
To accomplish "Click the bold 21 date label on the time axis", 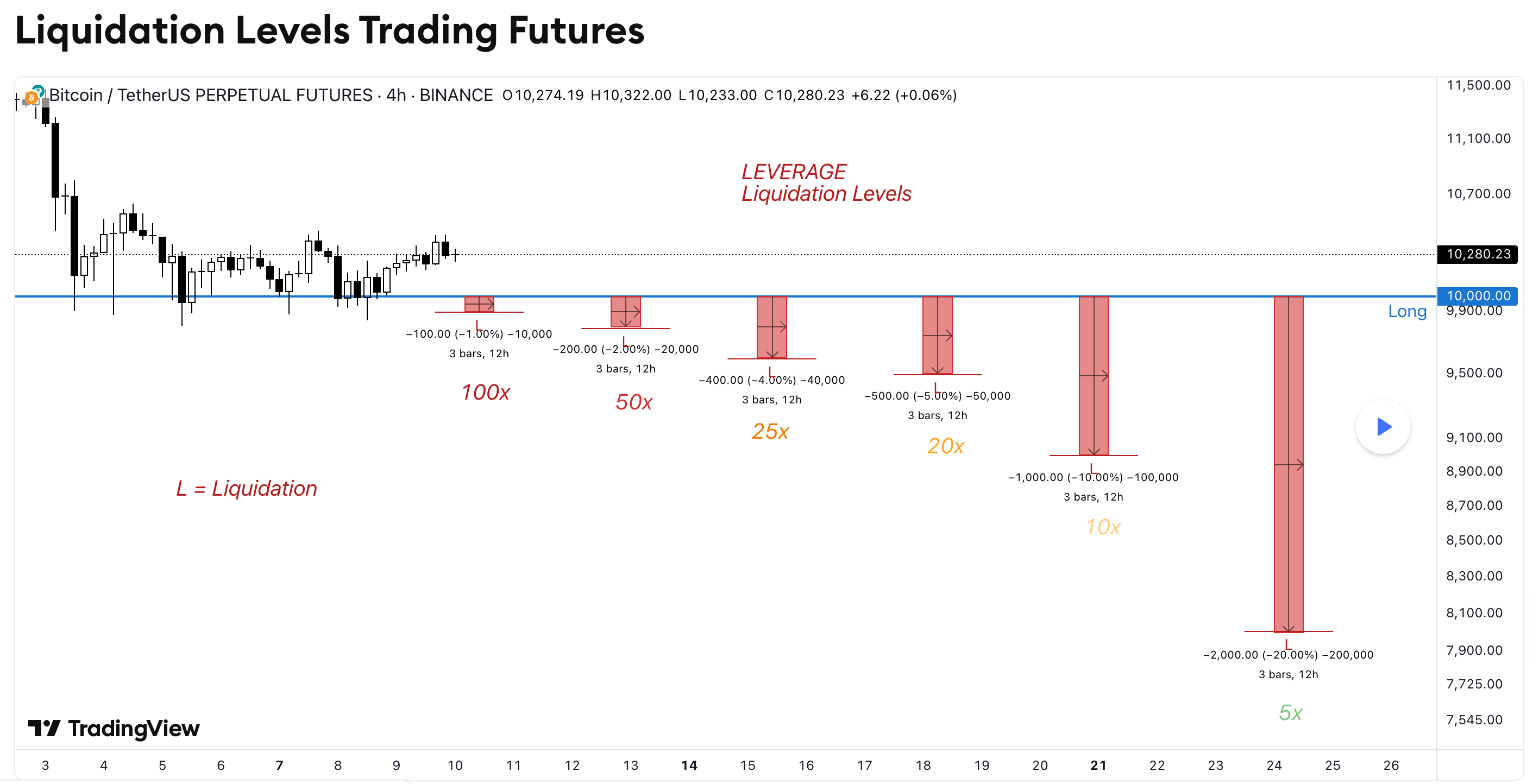I will pos(1098,766).
